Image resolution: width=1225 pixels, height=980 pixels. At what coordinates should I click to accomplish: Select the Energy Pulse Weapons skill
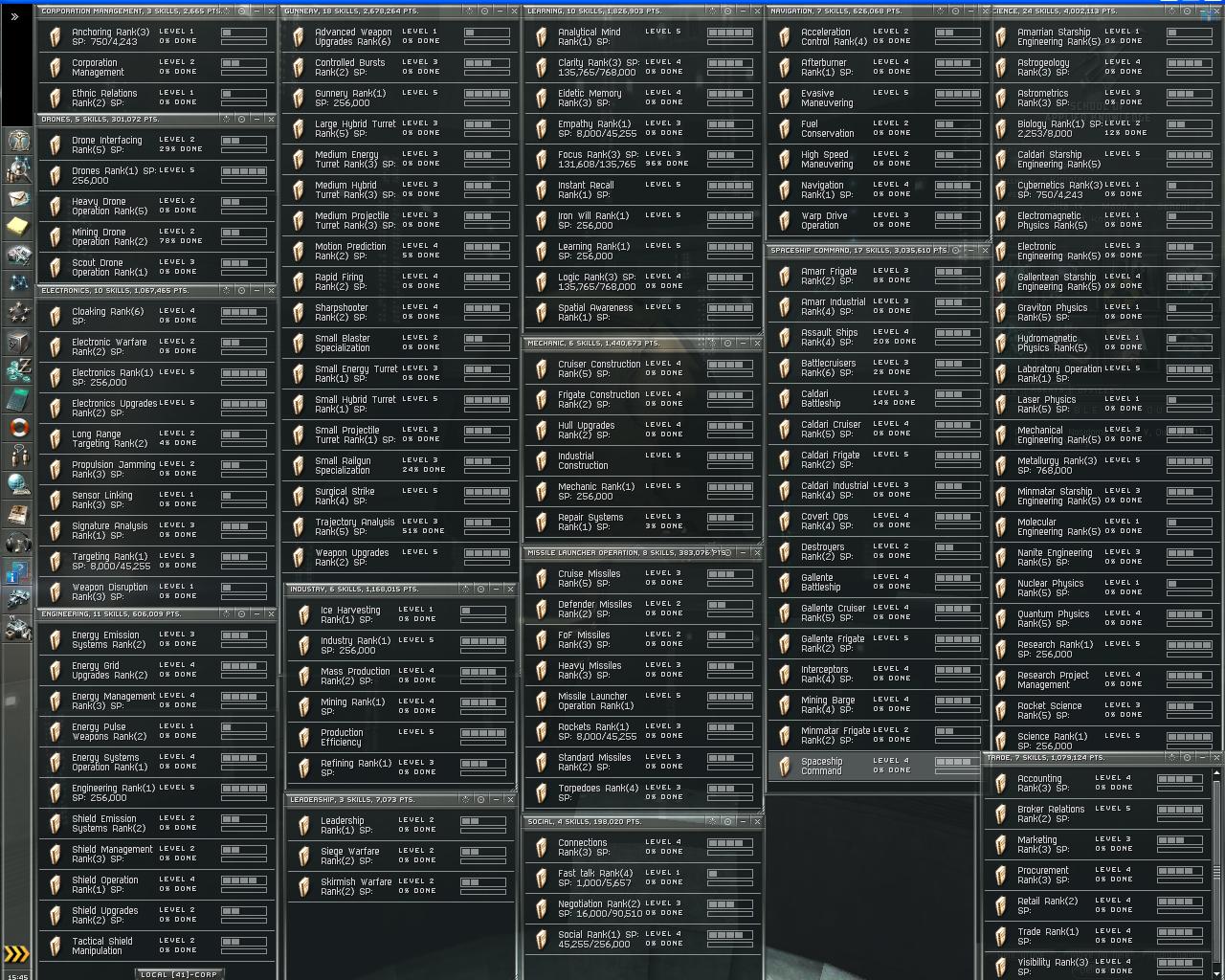tap(157, 732)
